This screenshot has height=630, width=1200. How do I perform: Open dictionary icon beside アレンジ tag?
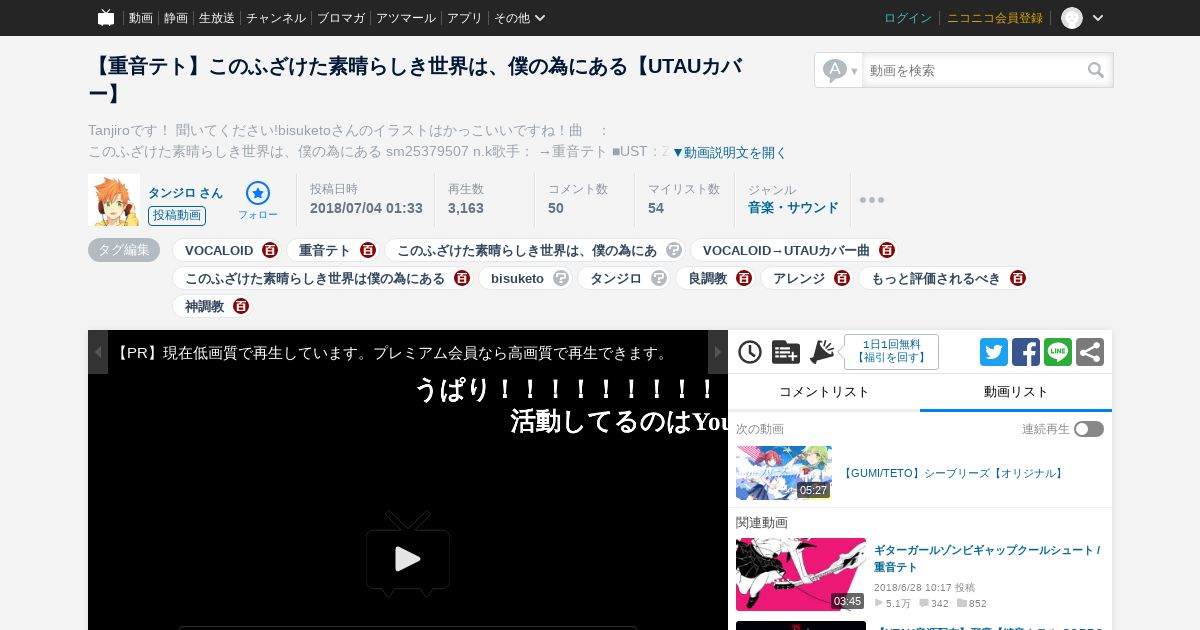click(842, 278)
